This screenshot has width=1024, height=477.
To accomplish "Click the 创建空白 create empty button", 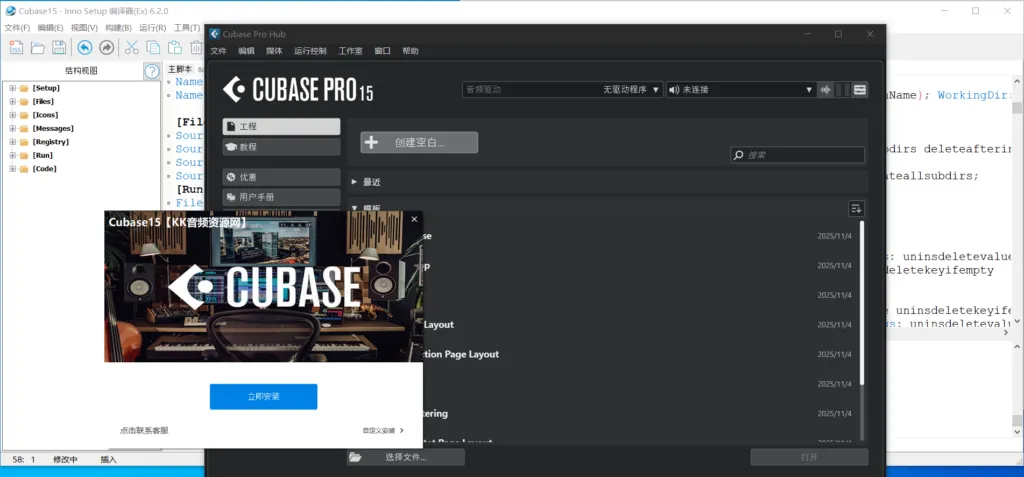I will [419, 142].
